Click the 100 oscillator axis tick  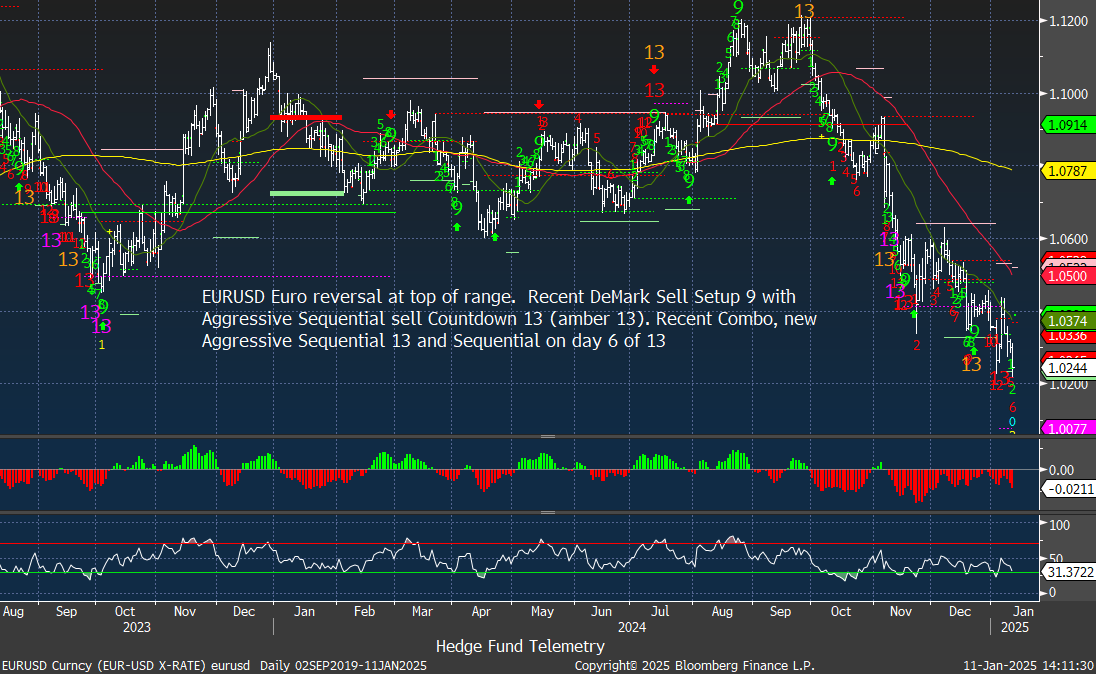tap(1060, 524)
